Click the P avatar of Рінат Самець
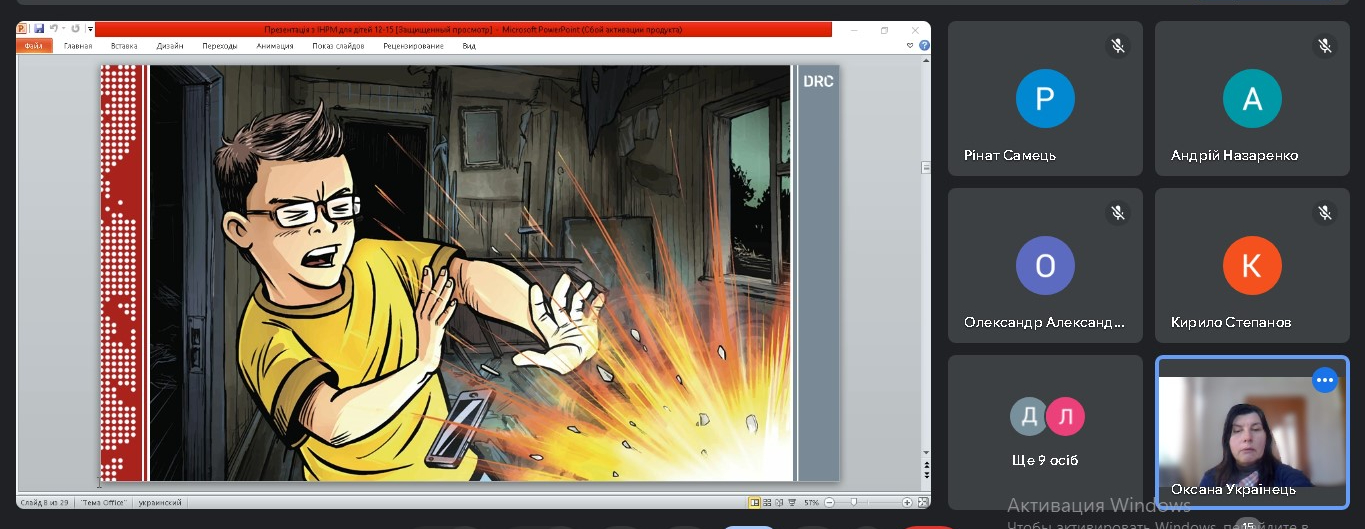 (x=1045, y=99)
